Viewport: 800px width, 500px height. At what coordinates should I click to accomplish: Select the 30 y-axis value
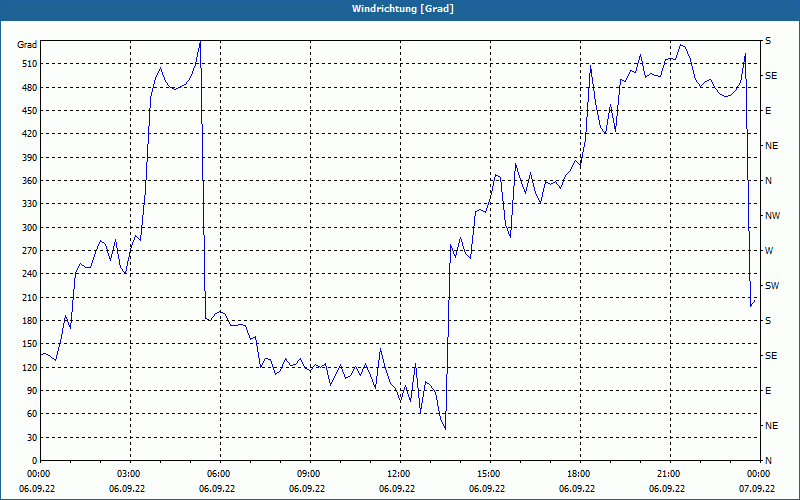[32, 438]
